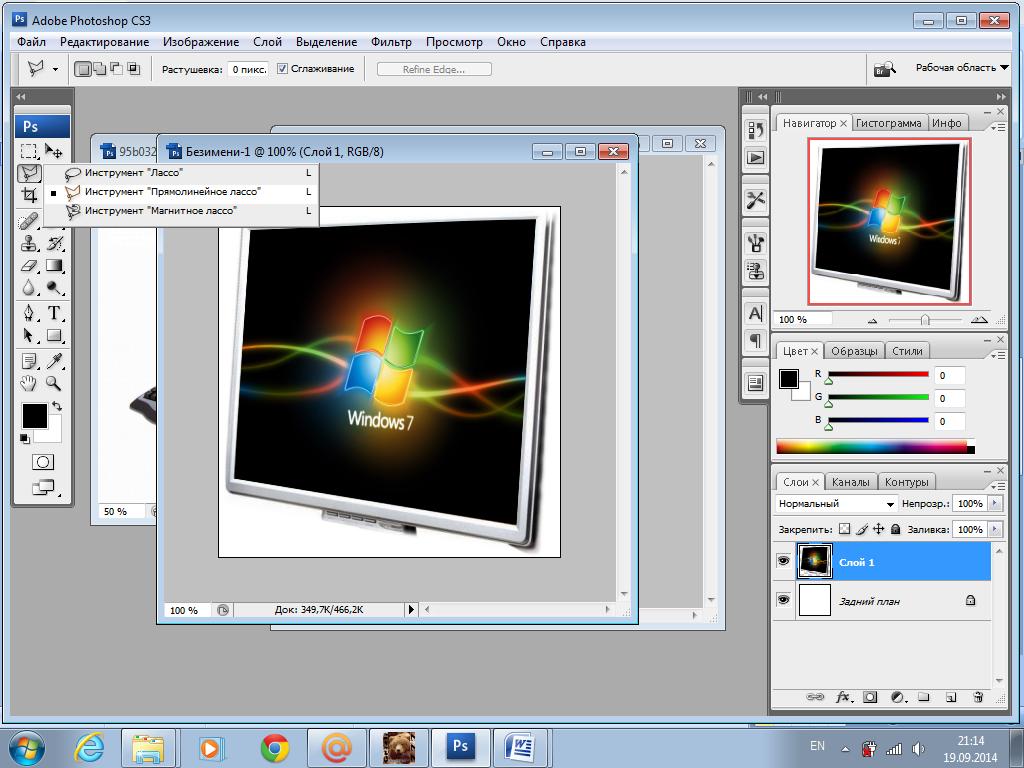
Task: Hide Слой 1 with its eye icon
Action: click(x=783, y=561)
